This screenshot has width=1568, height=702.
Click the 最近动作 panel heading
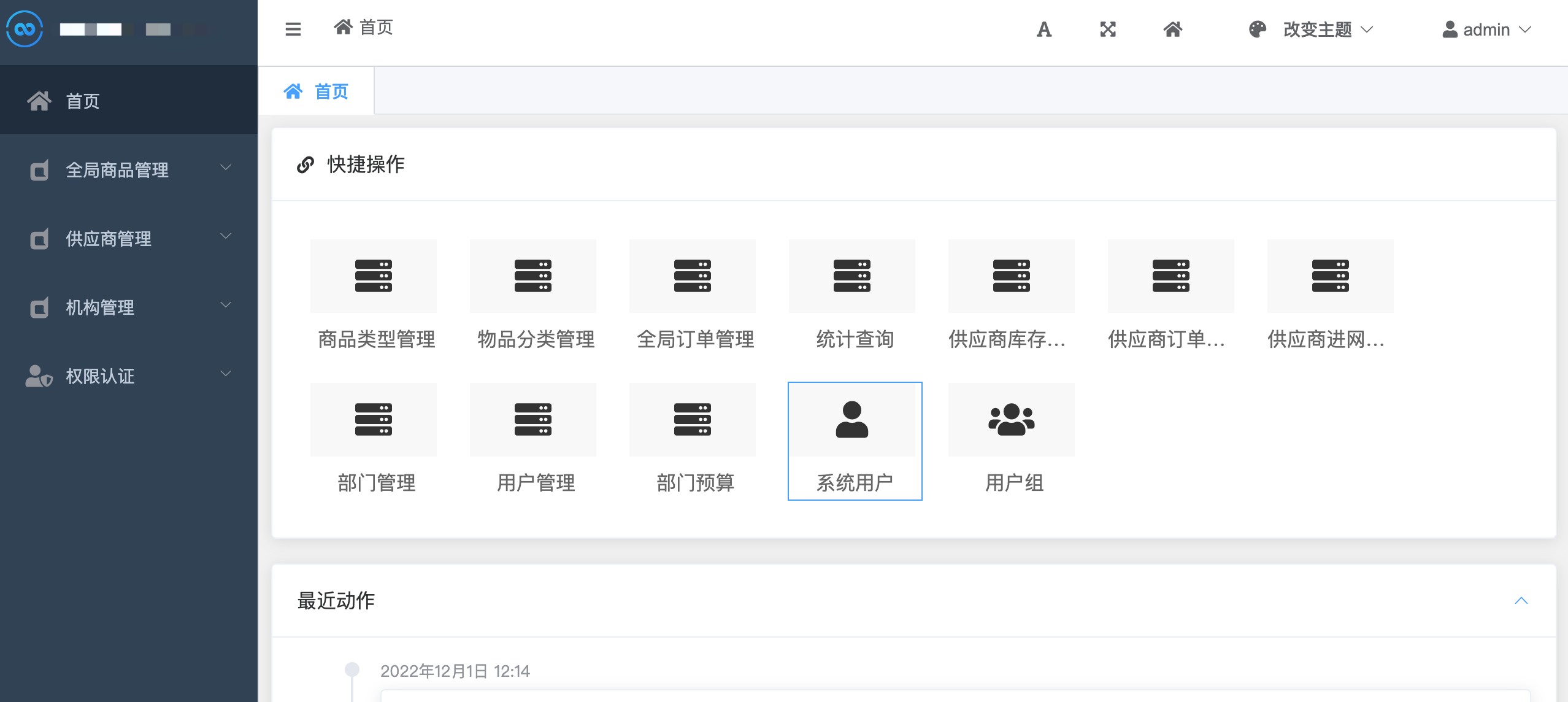pos(336,601)
